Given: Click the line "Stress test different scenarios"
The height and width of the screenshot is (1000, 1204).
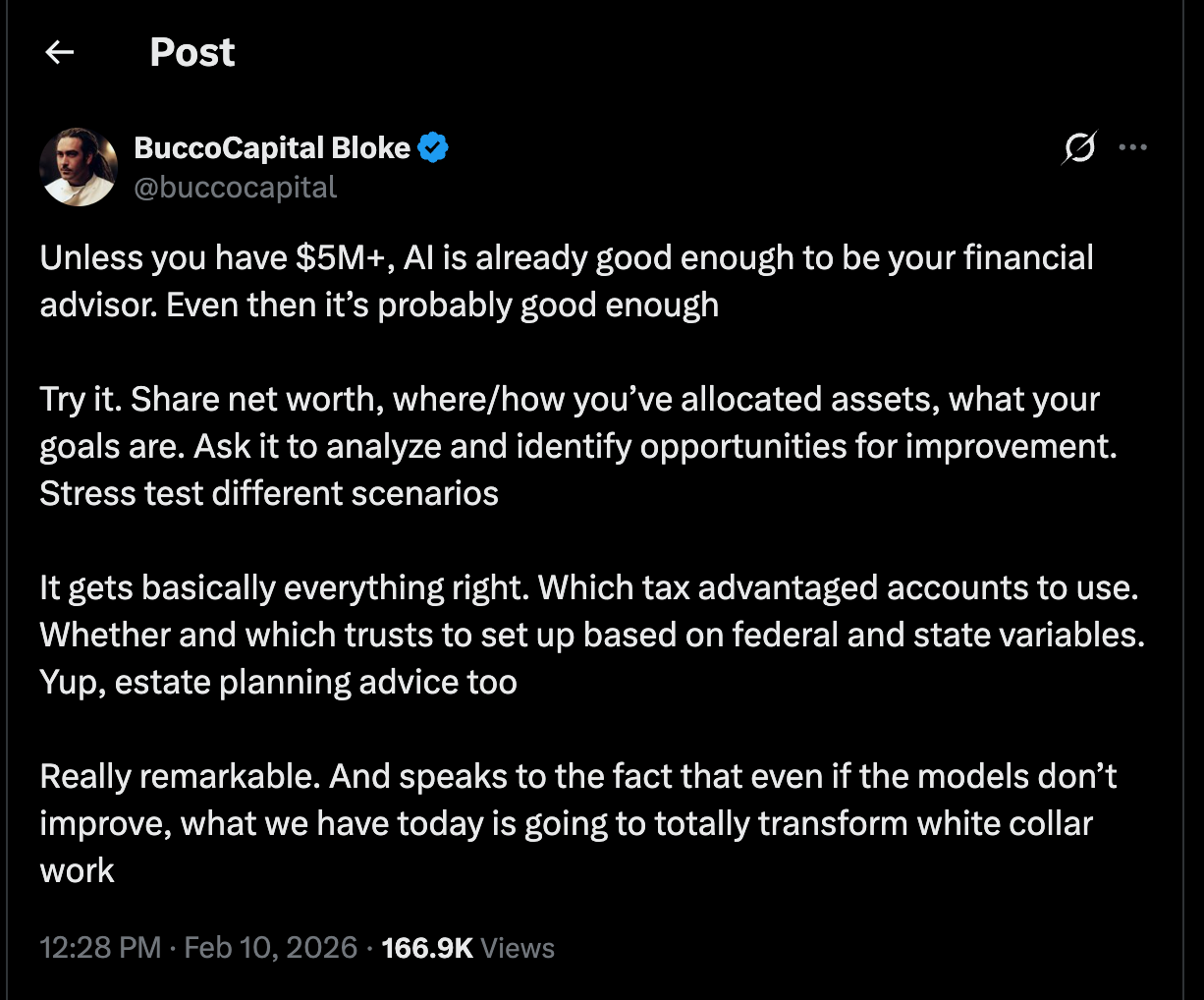Looking at the screenshot, I should click(x=269, y=493).
